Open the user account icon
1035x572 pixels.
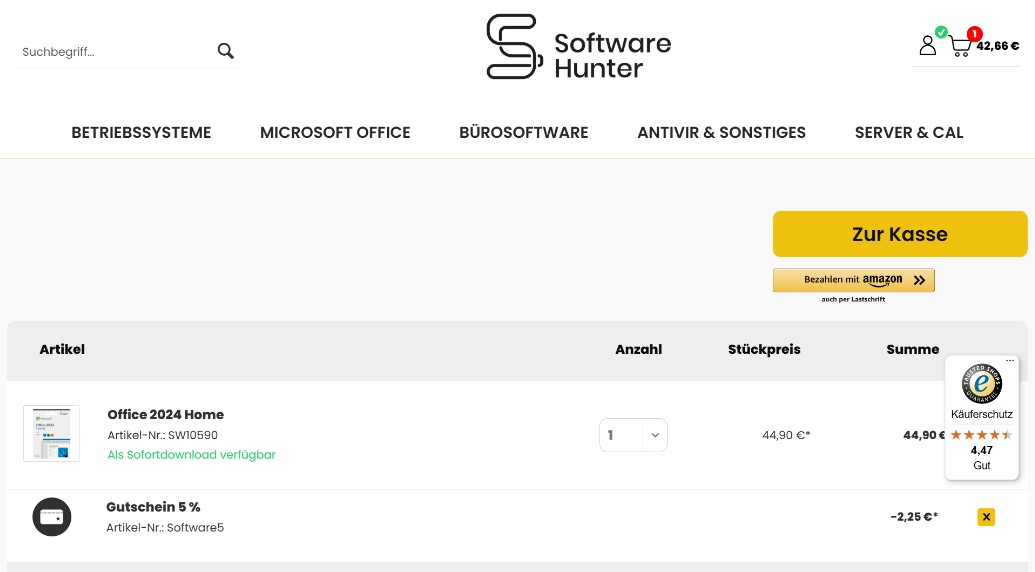click(927, 45)
